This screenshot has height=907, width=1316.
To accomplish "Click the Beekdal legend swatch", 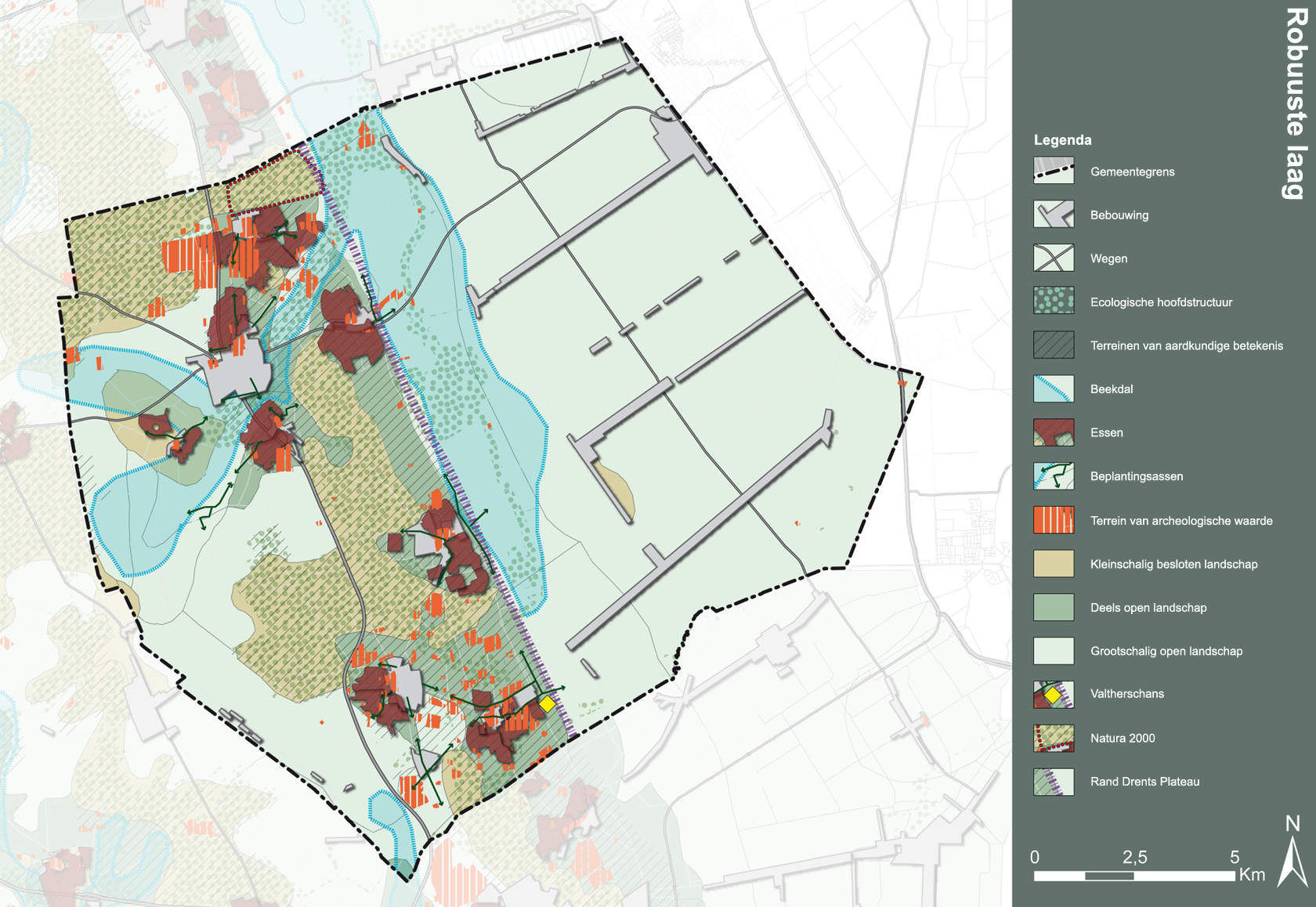I will (x=1053, y=388).
